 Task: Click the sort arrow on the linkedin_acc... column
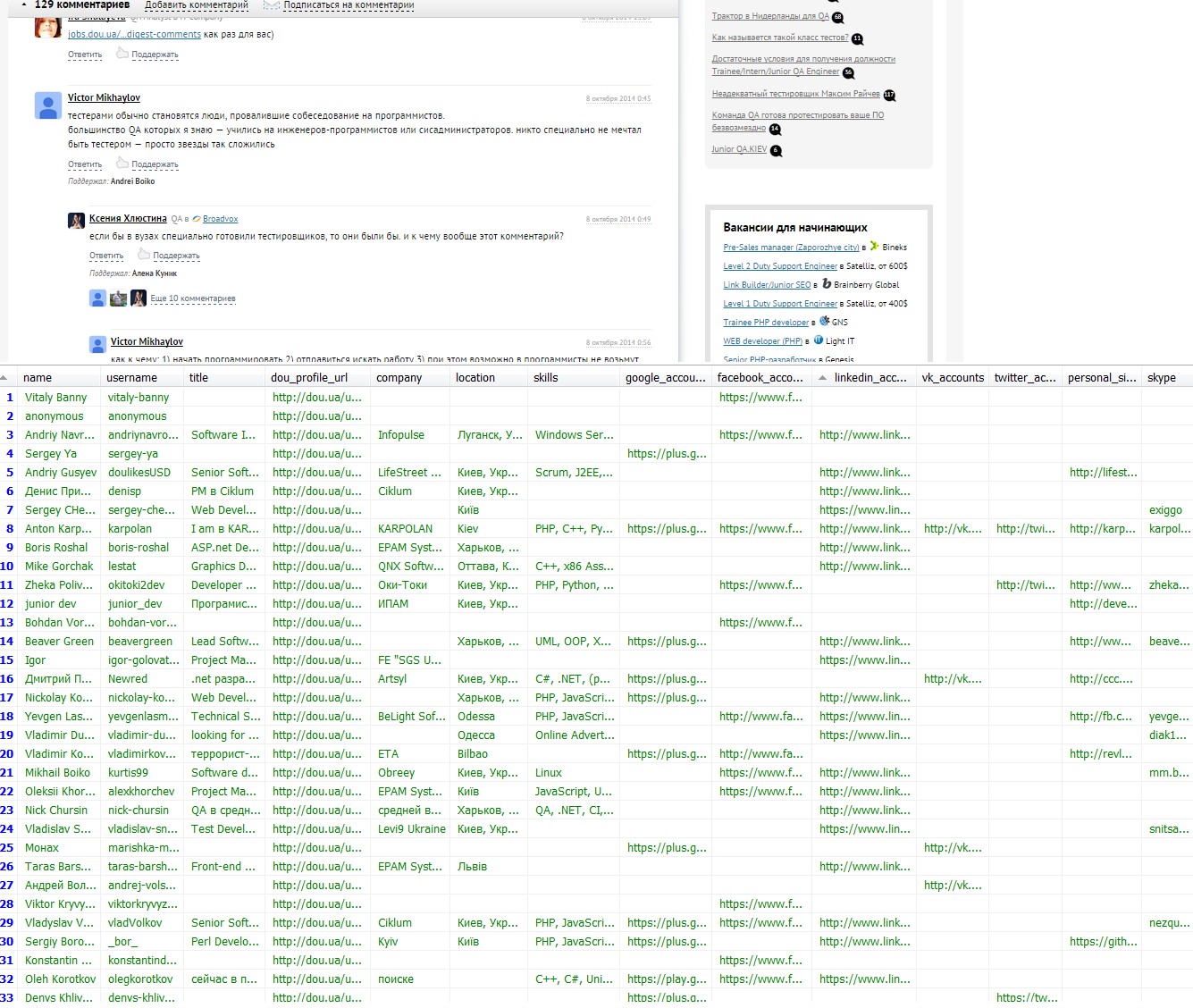coord(822,378)
